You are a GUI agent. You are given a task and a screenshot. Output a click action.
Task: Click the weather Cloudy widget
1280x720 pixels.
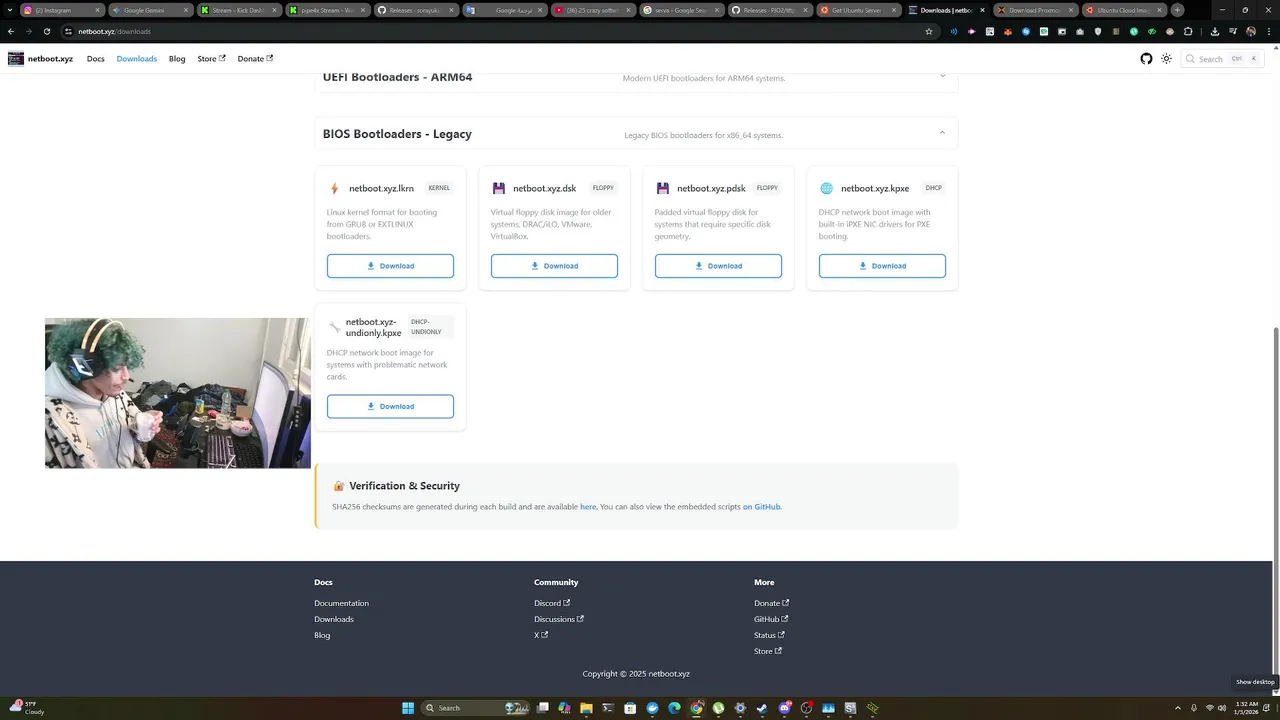pos(27,708)
